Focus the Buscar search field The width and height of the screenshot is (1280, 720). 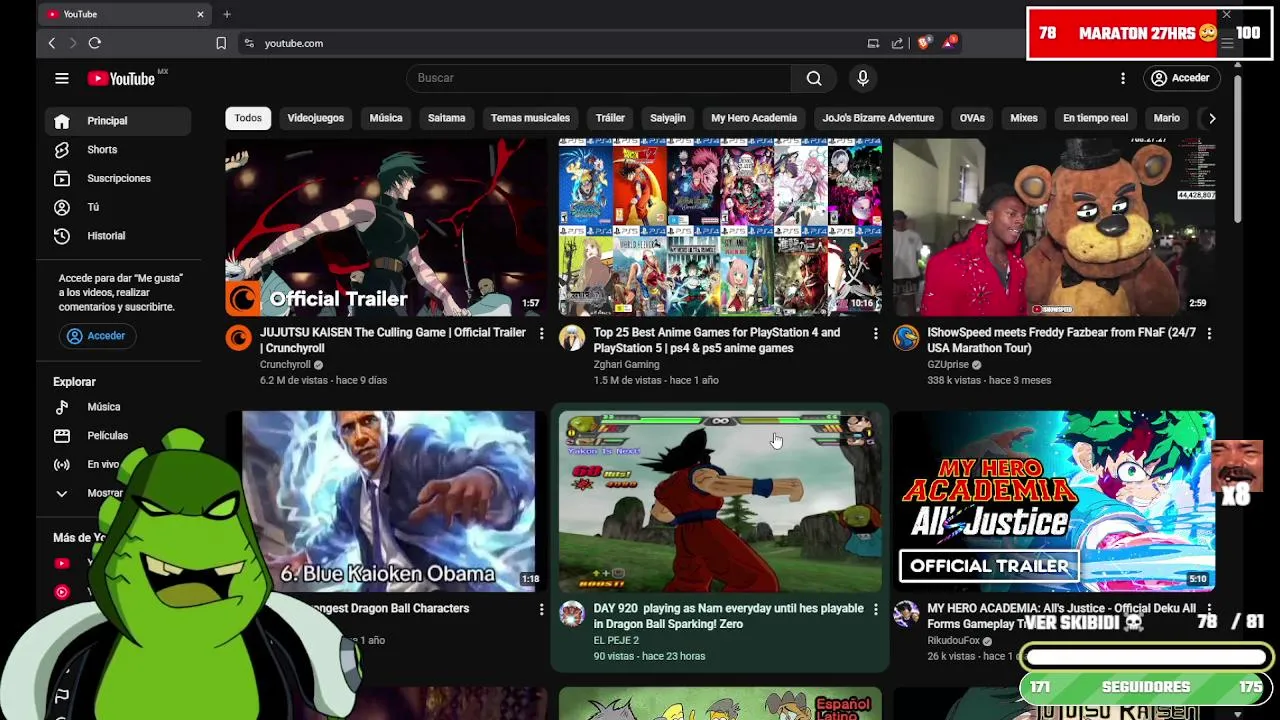pos(599,78)
